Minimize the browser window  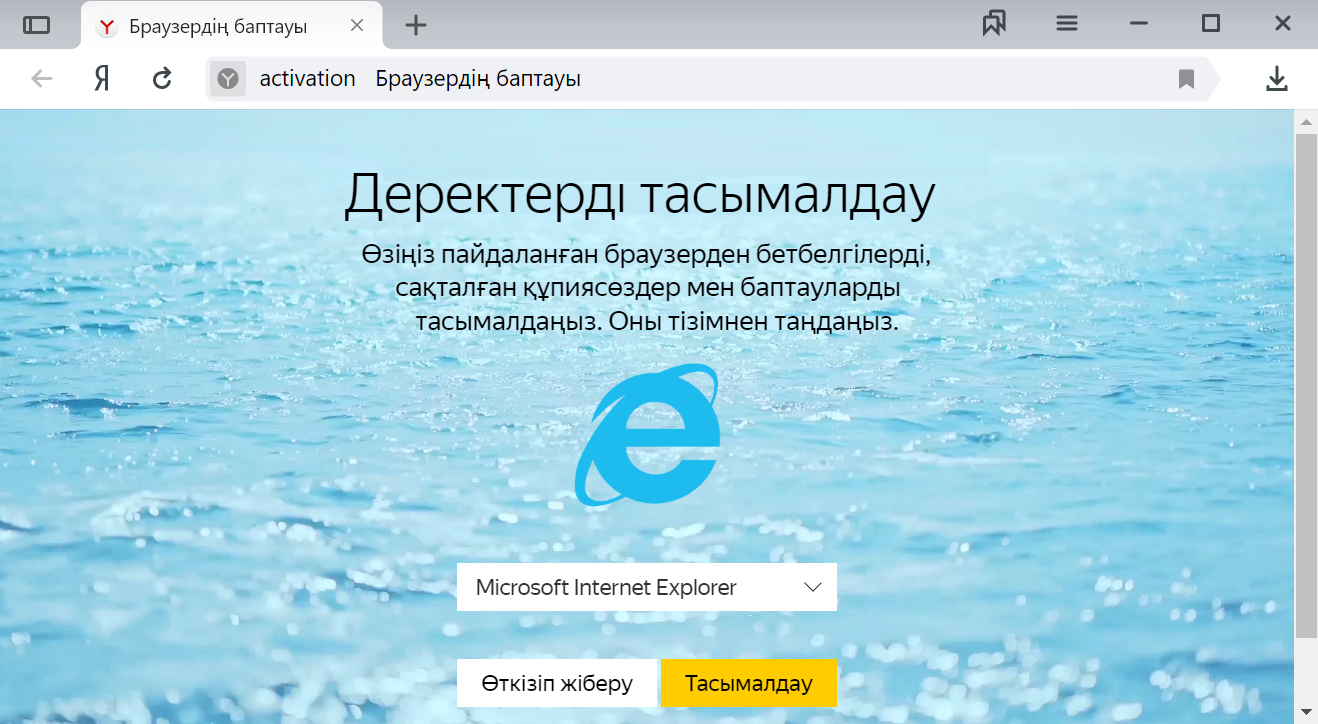(x=1139, y=24)
